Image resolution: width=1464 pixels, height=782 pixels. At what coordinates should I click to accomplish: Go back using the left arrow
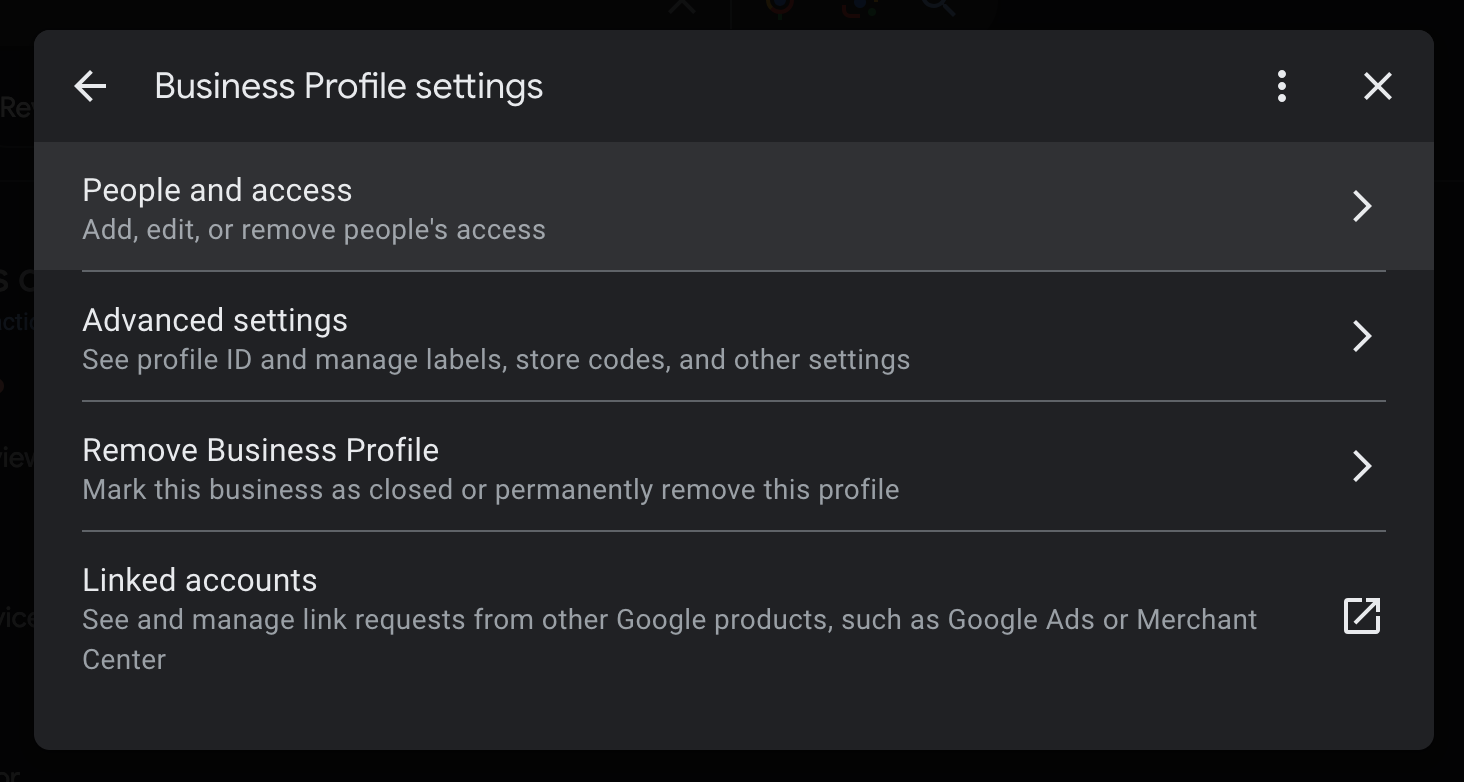click(x=90, y=87)
